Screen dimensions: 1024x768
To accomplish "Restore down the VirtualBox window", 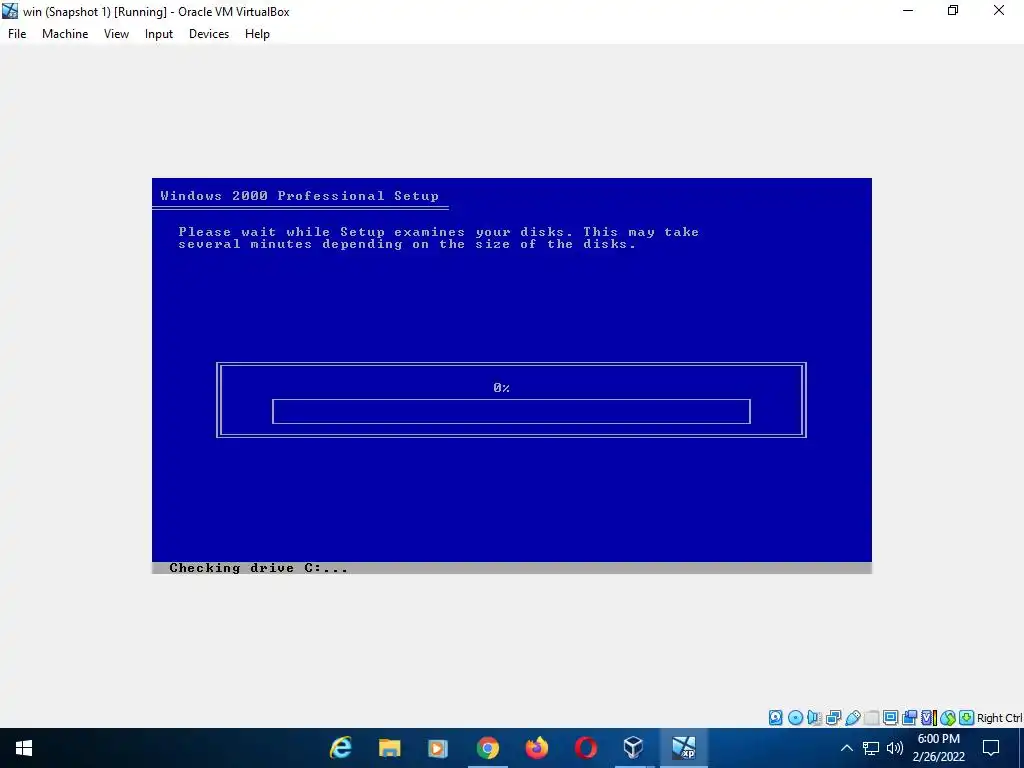I will (953, 10).
